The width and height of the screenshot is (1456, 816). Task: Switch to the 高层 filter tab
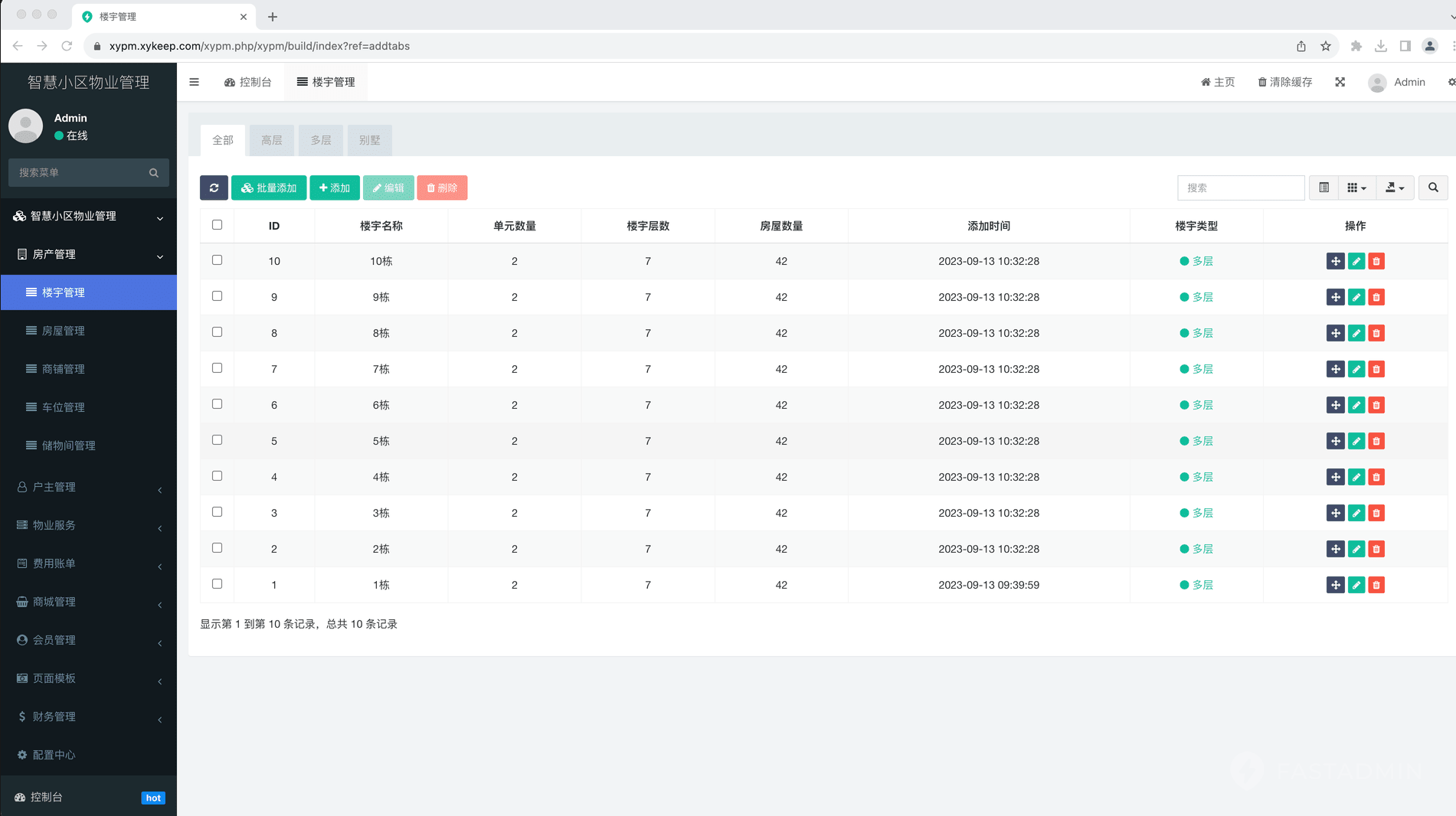click(x=272, y=140)
